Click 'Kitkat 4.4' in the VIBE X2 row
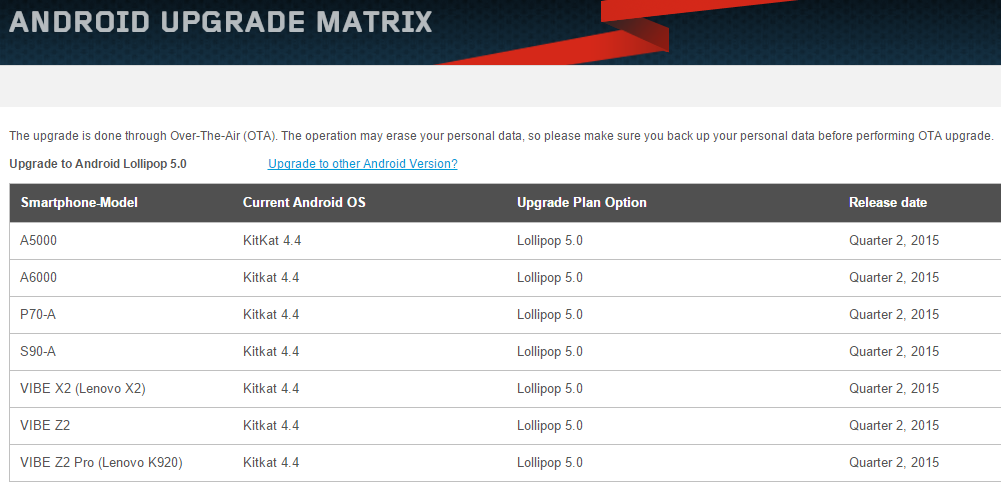The height and width of the screenshot is (490, 1001). 271,389
